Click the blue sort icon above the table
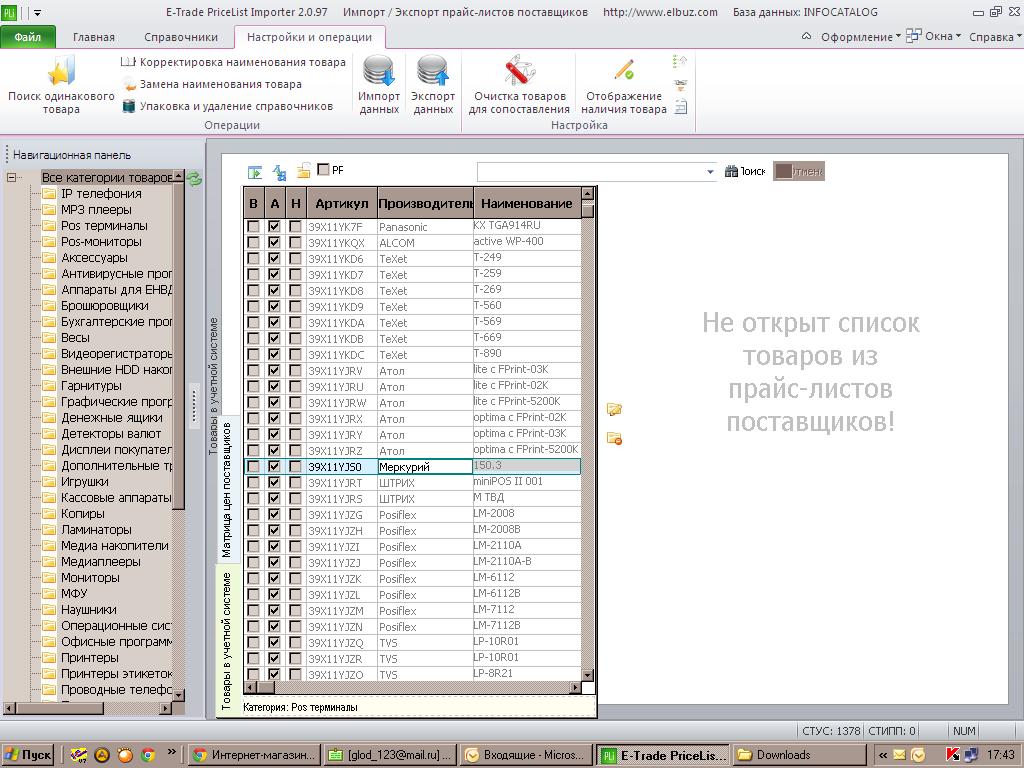Screen dimensions: 1024x768 pos(280,172)
